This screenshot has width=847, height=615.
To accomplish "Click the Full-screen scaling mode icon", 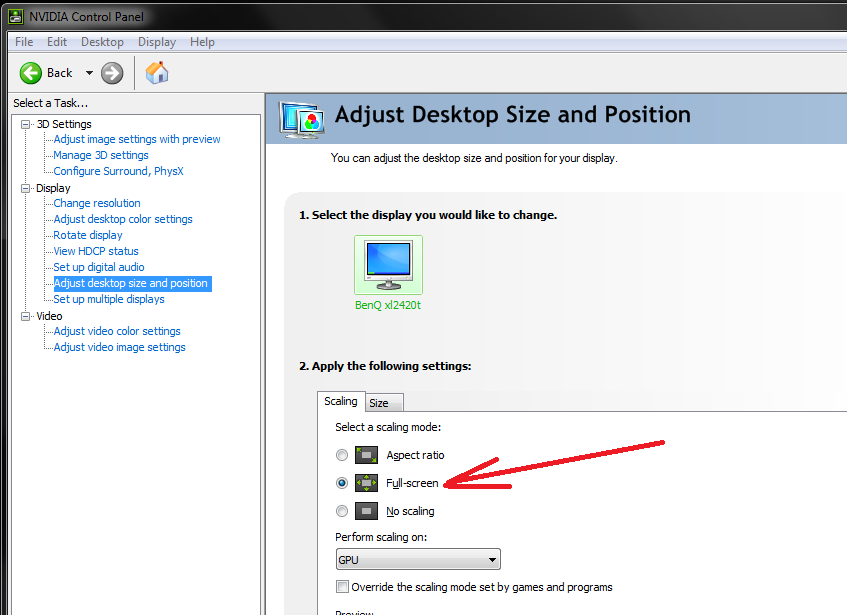I will click(366, 483).
